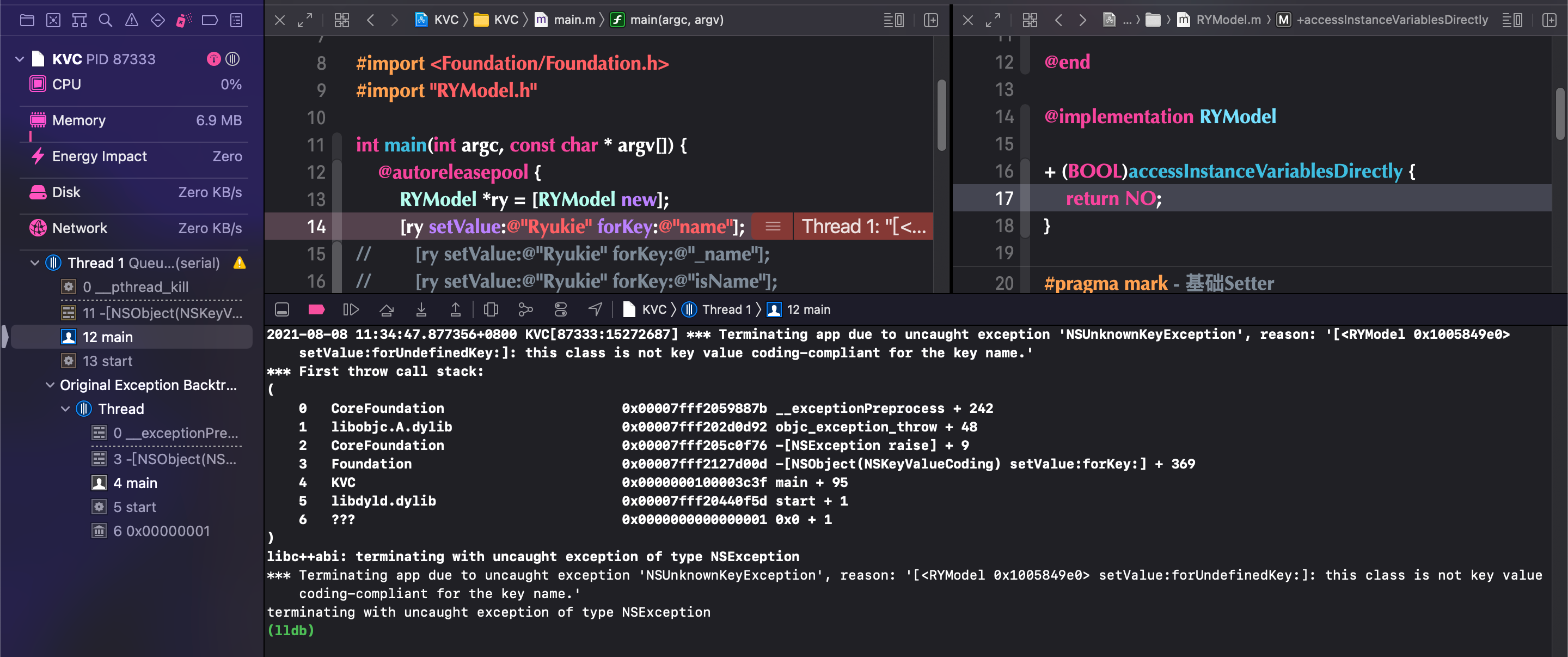
Task: Click the Step out debug button
Action: (x=455, y=310)
